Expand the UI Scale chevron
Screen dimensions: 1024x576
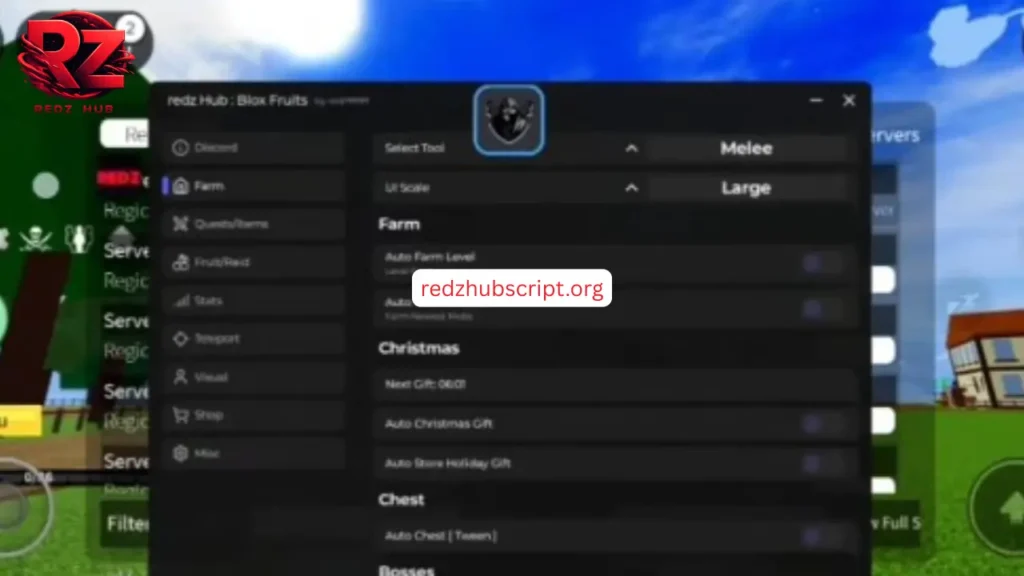(631, 188)
